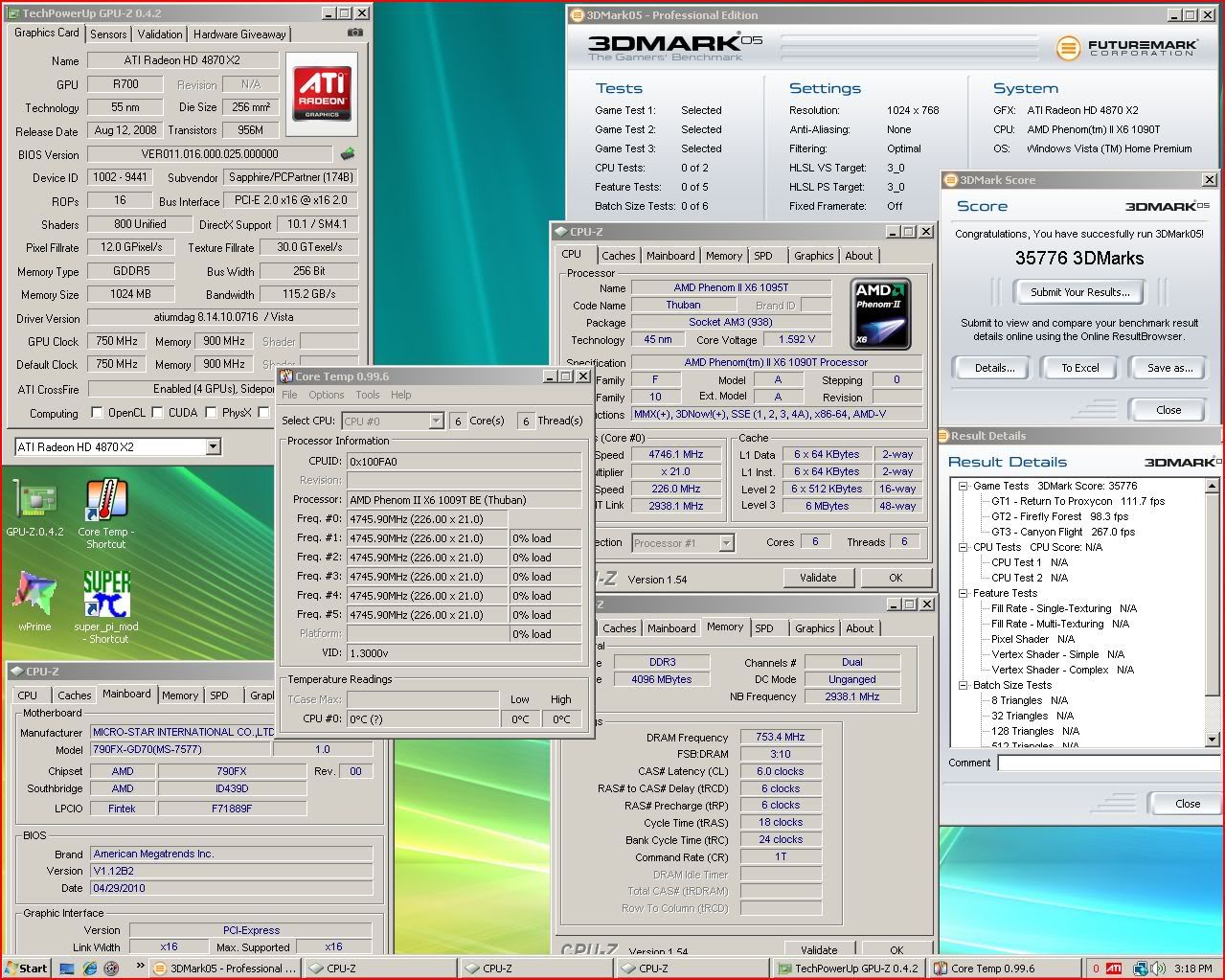Click the red ATI icon in system tray
This screenshot has height=980, width=1225.
point(1114,969)
